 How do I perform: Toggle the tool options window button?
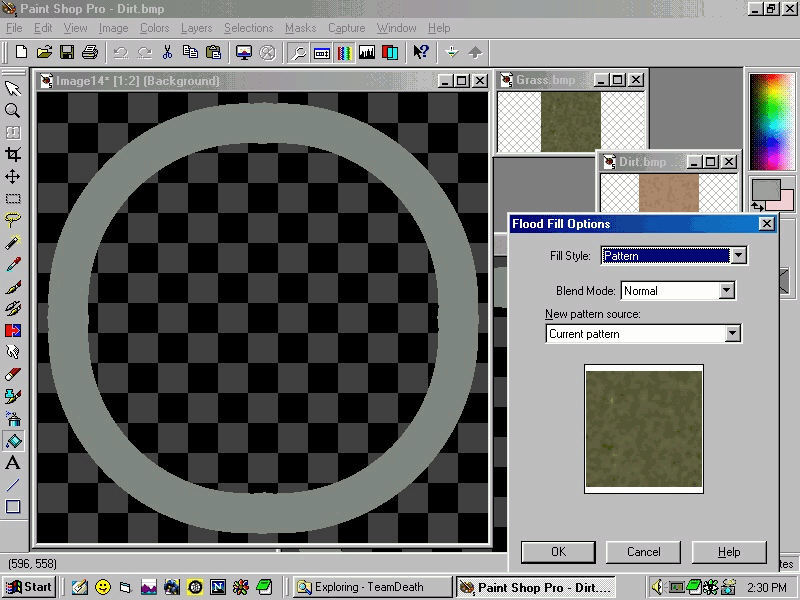click(x=322, y=52)
